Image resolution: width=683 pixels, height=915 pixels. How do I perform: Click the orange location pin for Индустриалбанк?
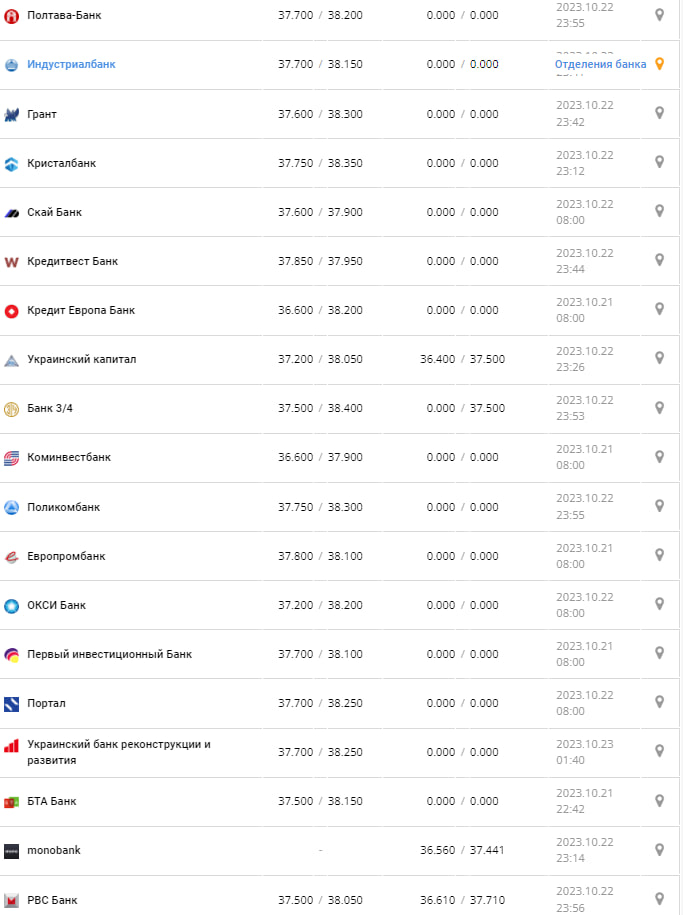coord(659,64)
